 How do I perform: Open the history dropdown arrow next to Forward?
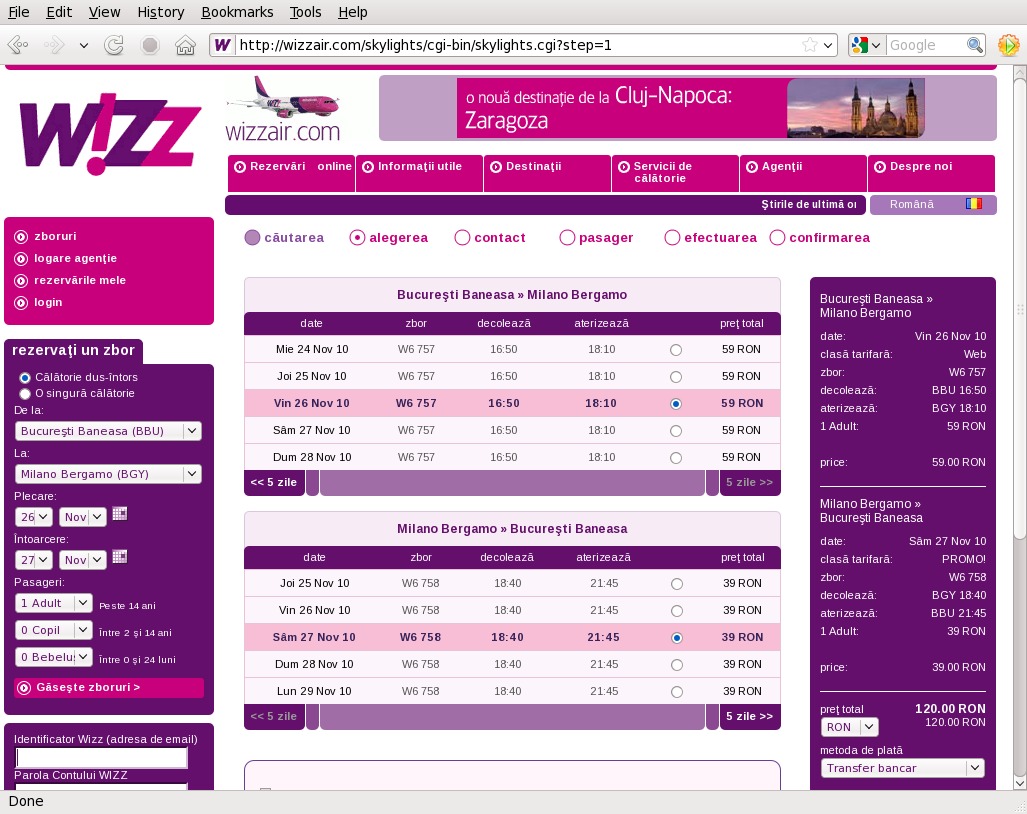[84, 45]
